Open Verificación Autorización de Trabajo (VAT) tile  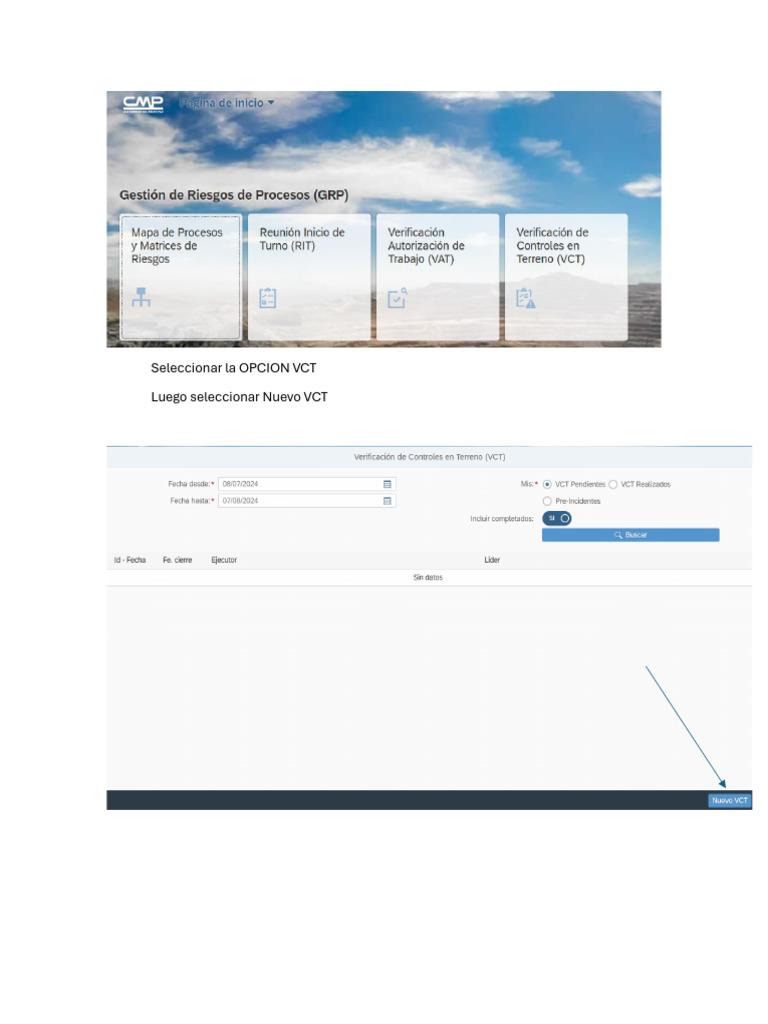pos(438,276)
